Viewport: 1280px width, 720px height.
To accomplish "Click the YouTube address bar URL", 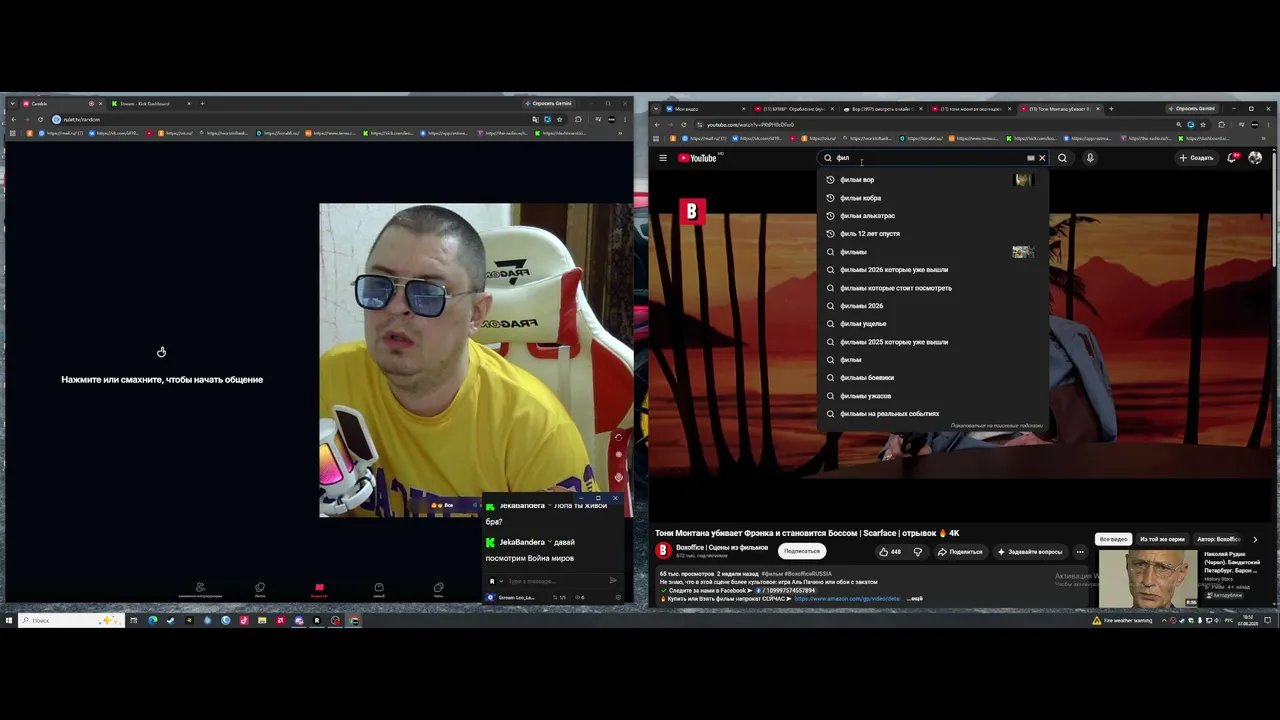I will (750, 125).
